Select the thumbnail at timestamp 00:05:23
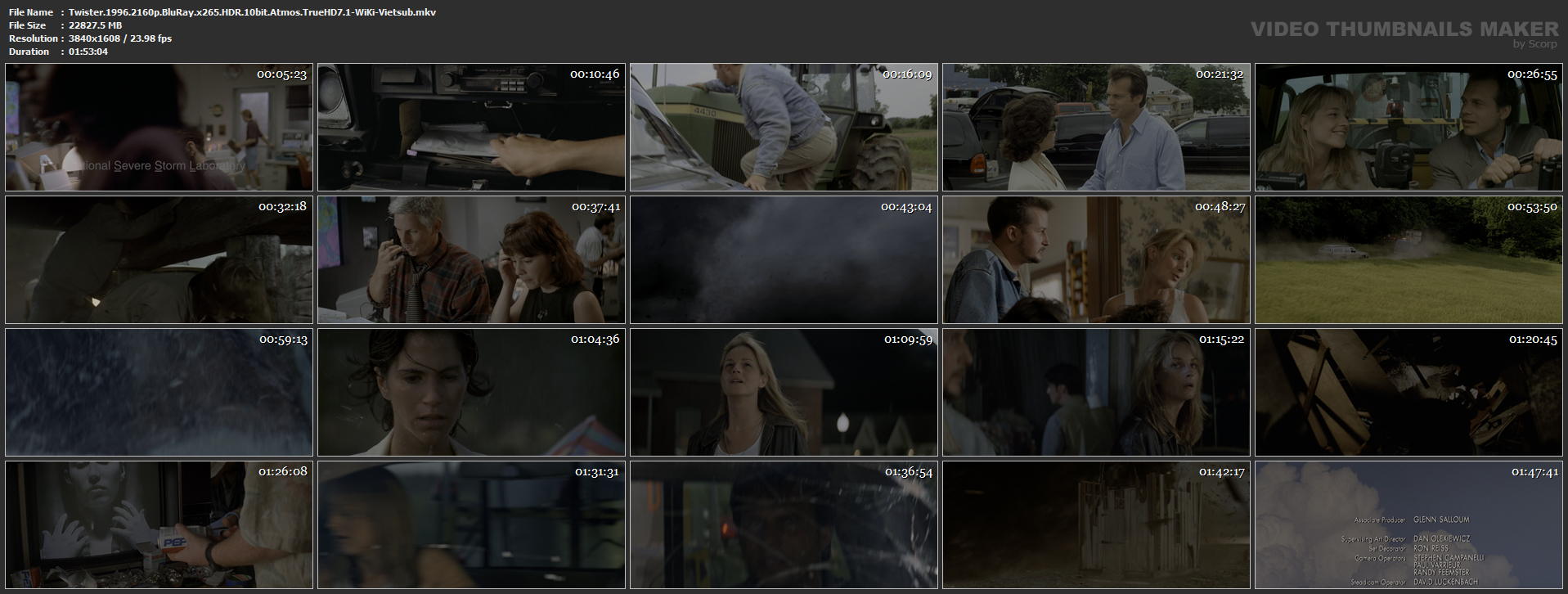Viewport: 1568px width, 594px height. point(159,127)
